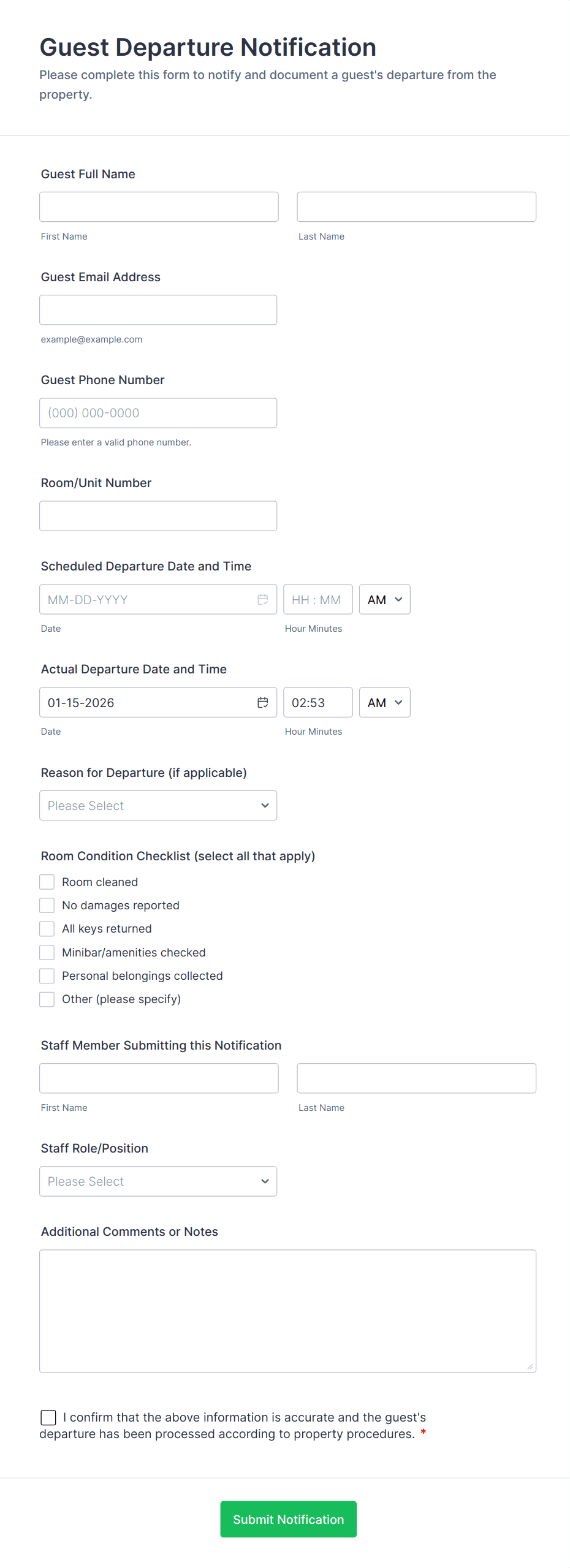Click the Room/Unit Number field
This screenshot has width=570, height=1568.
pyautogui.click(x=158, y=515)
